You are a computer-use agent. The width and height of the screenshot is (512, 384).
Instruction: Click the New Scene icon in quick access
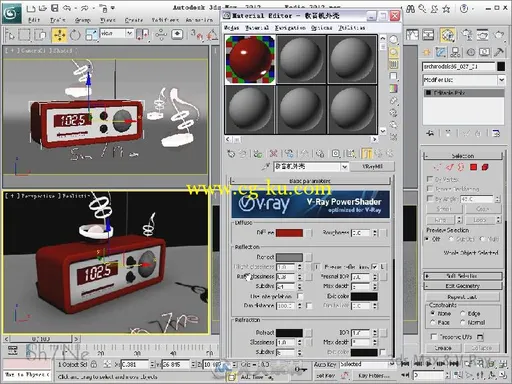tap(31, 8)
